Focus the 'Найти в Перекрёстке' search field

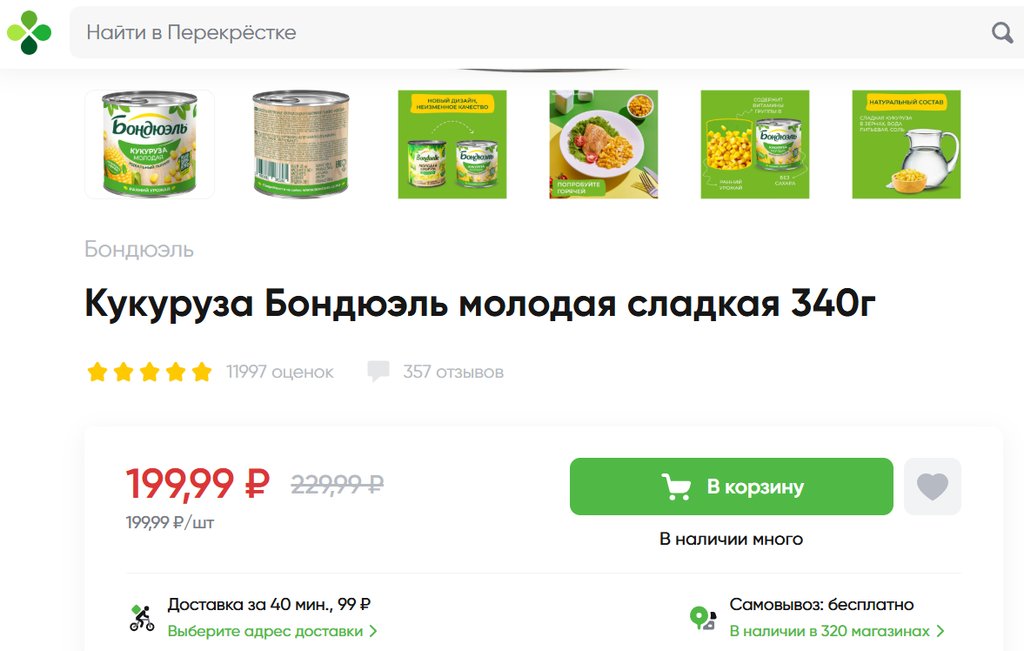(x=529, y=32)
